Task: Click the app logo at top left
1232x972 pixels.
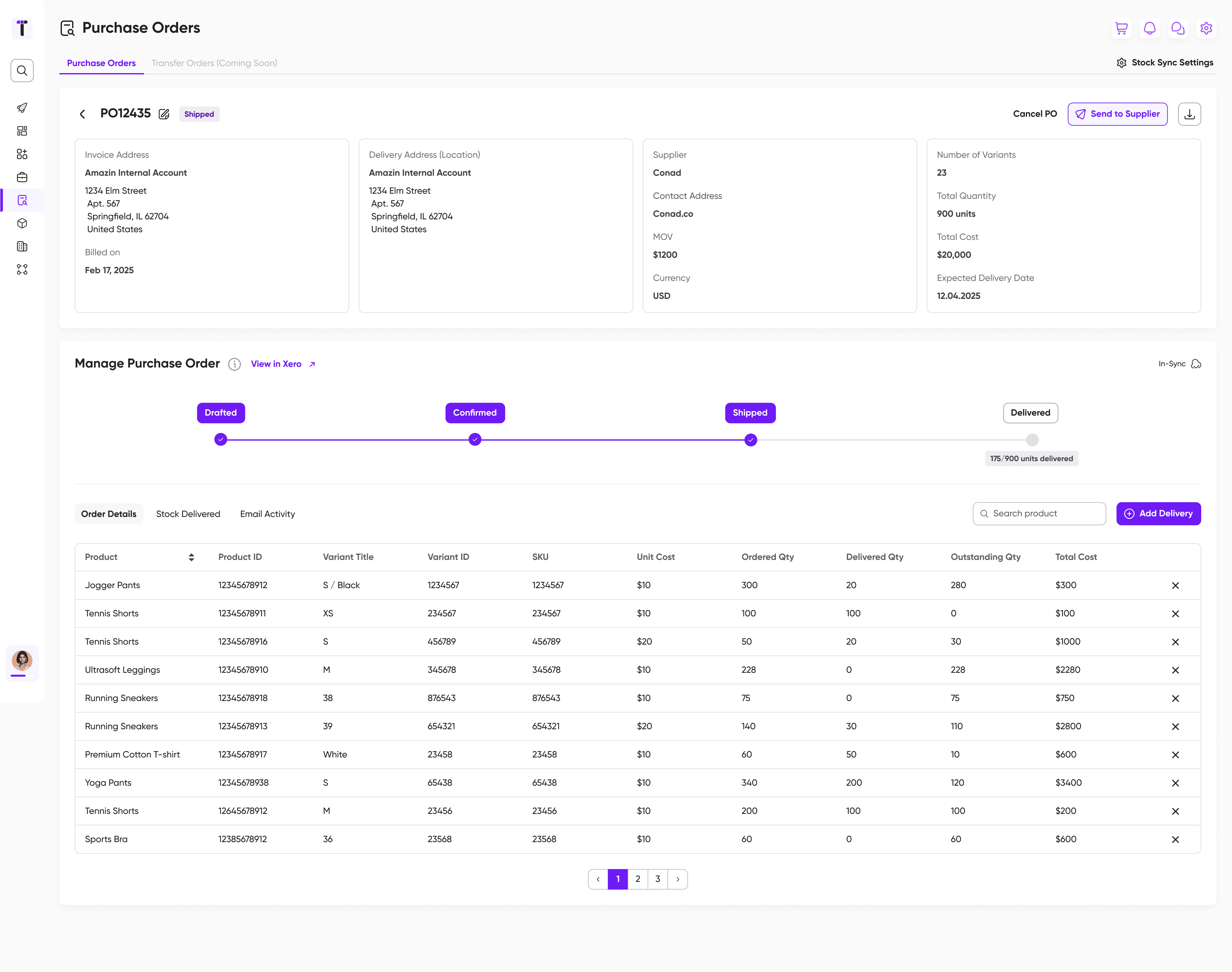Action: click(x=22, y=28)
